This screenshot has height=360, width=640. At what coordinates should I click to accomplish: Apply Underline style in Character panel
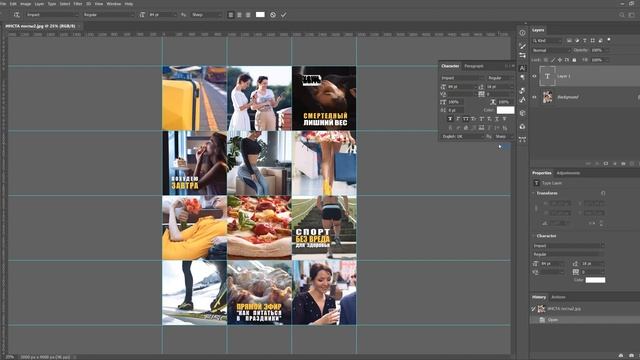click(x=497, y=119)
